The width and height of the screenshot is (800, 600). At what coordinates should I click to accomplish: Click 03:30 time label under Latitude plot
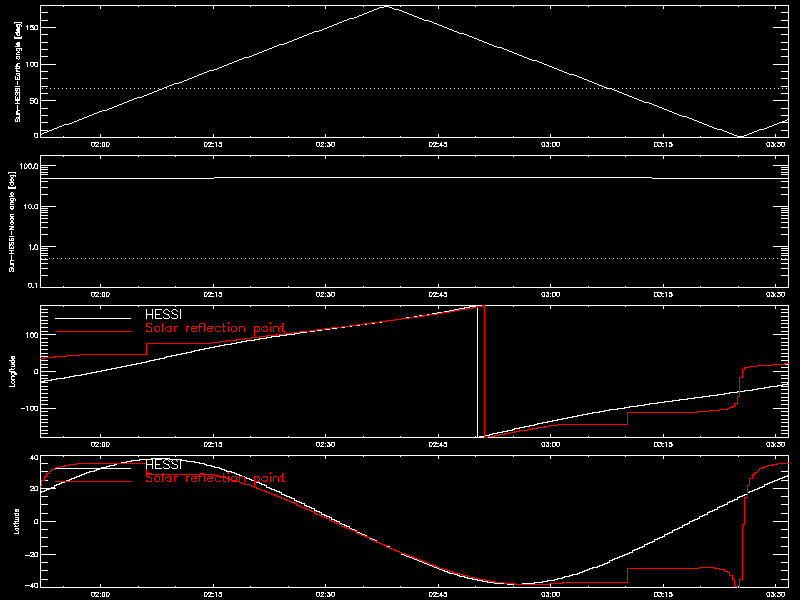tap(776, 594)
